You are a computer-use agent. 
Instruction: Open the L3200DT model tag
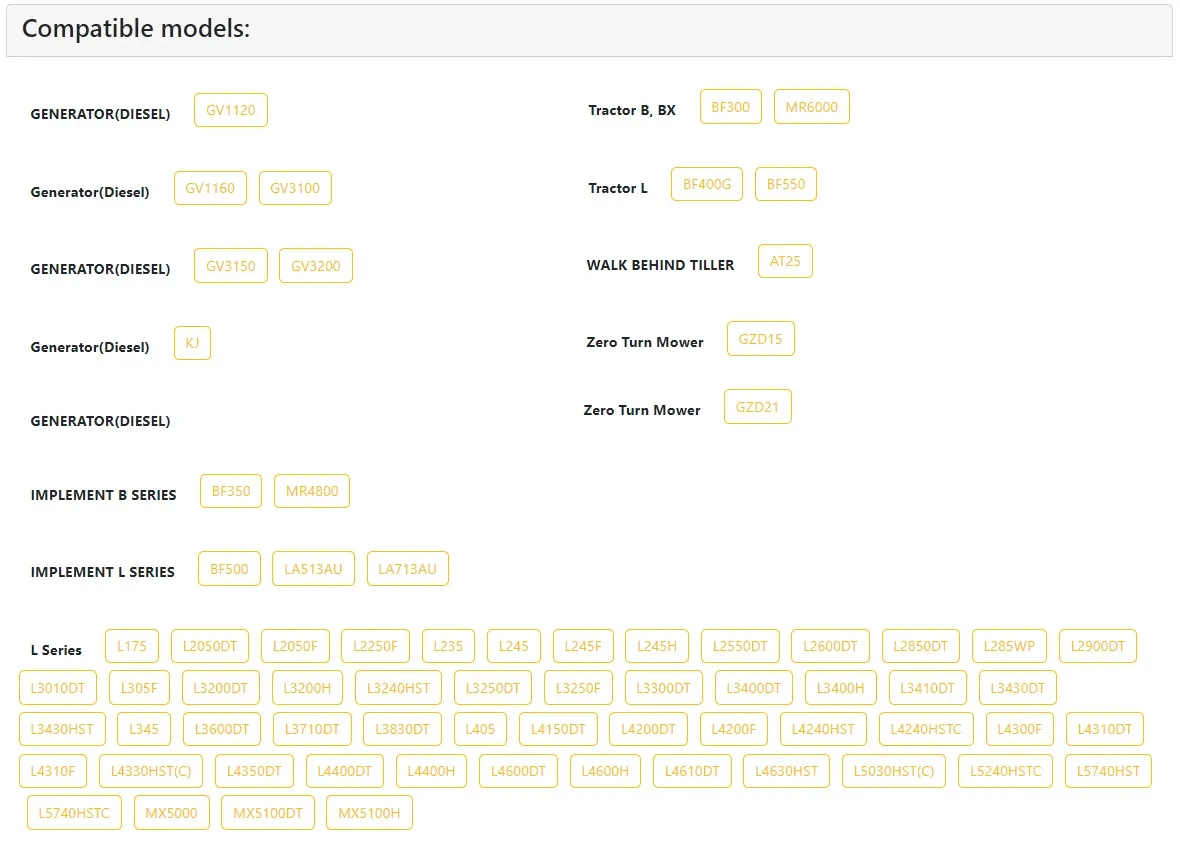220,688
